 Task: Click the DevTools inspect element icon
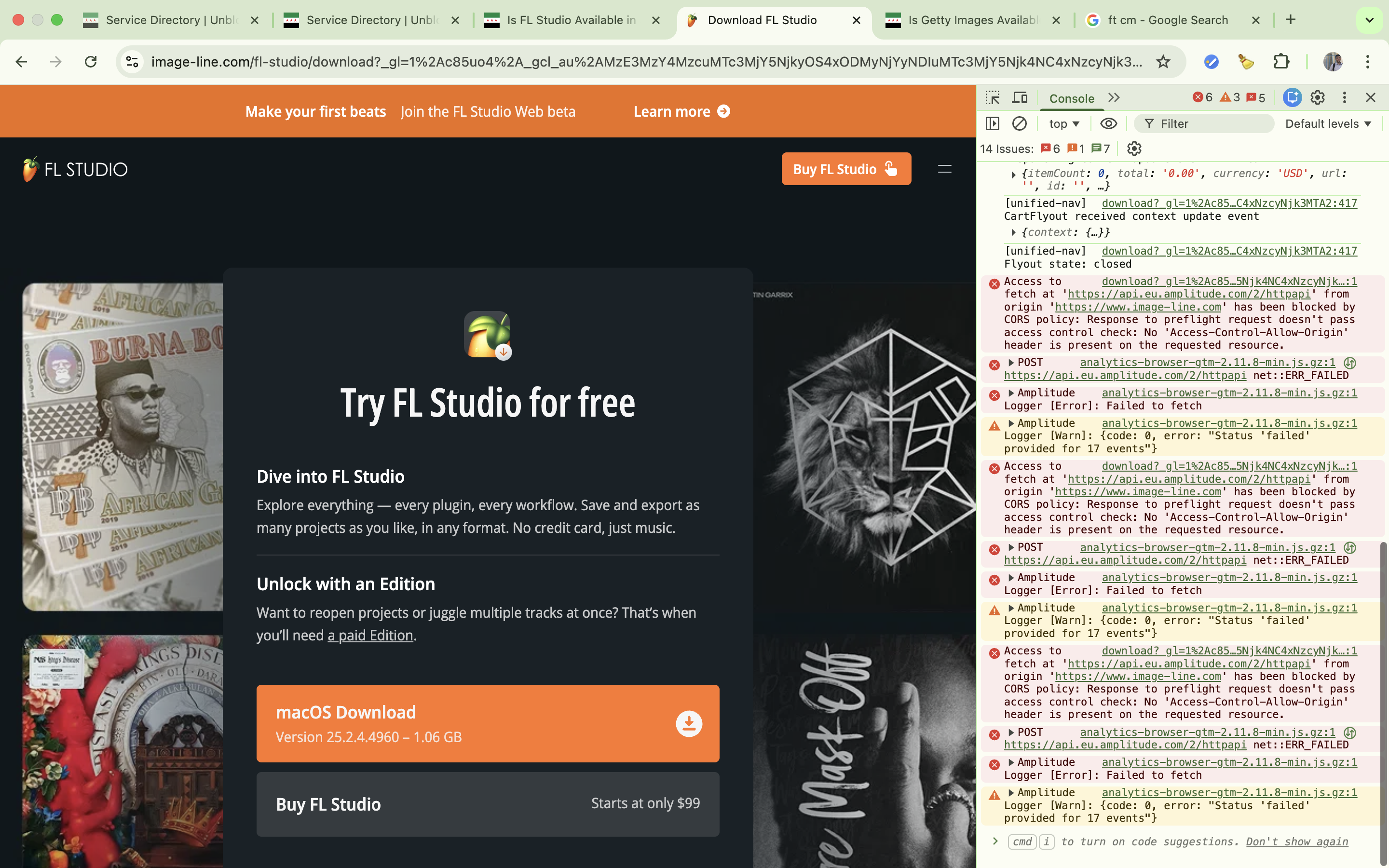pos(993,97)
